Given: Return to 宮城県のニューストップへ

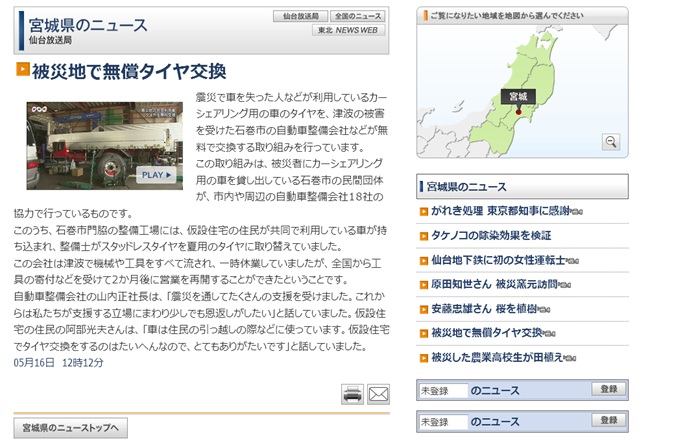Looking at the screenshot, I should (70, 428).
